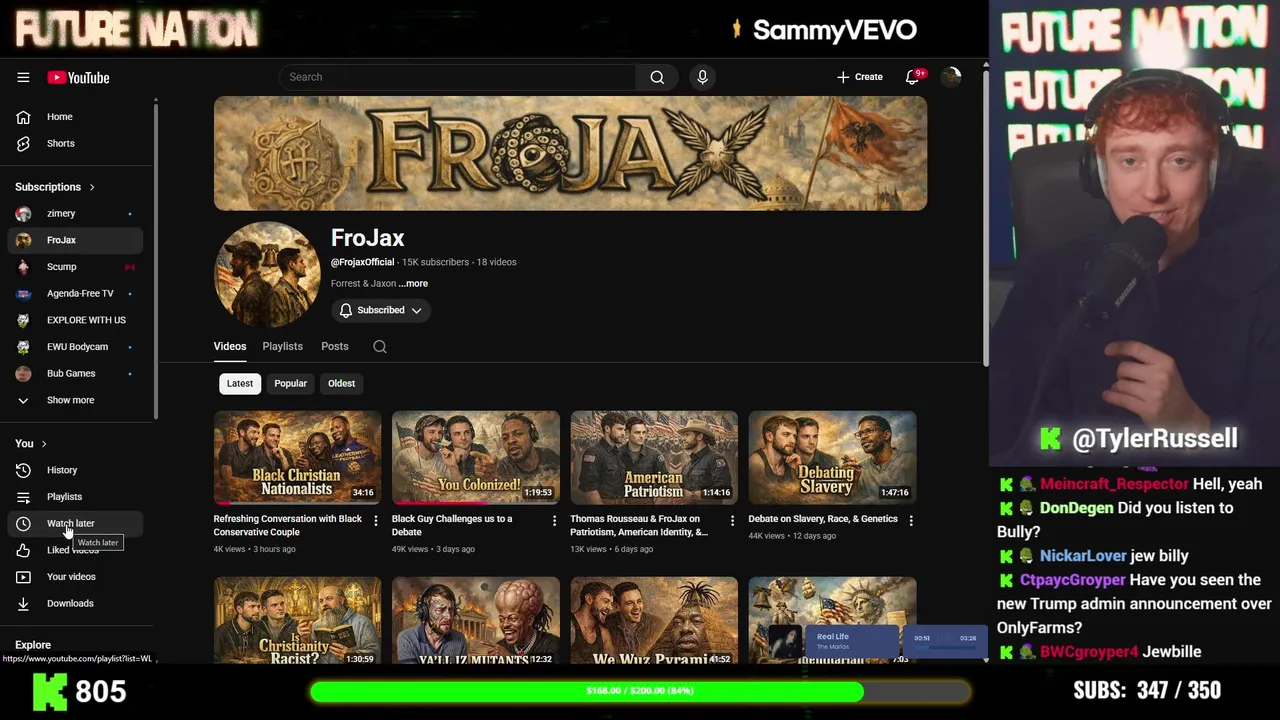Select FroJax in the subscriptions list

click(x=76, y=240)
